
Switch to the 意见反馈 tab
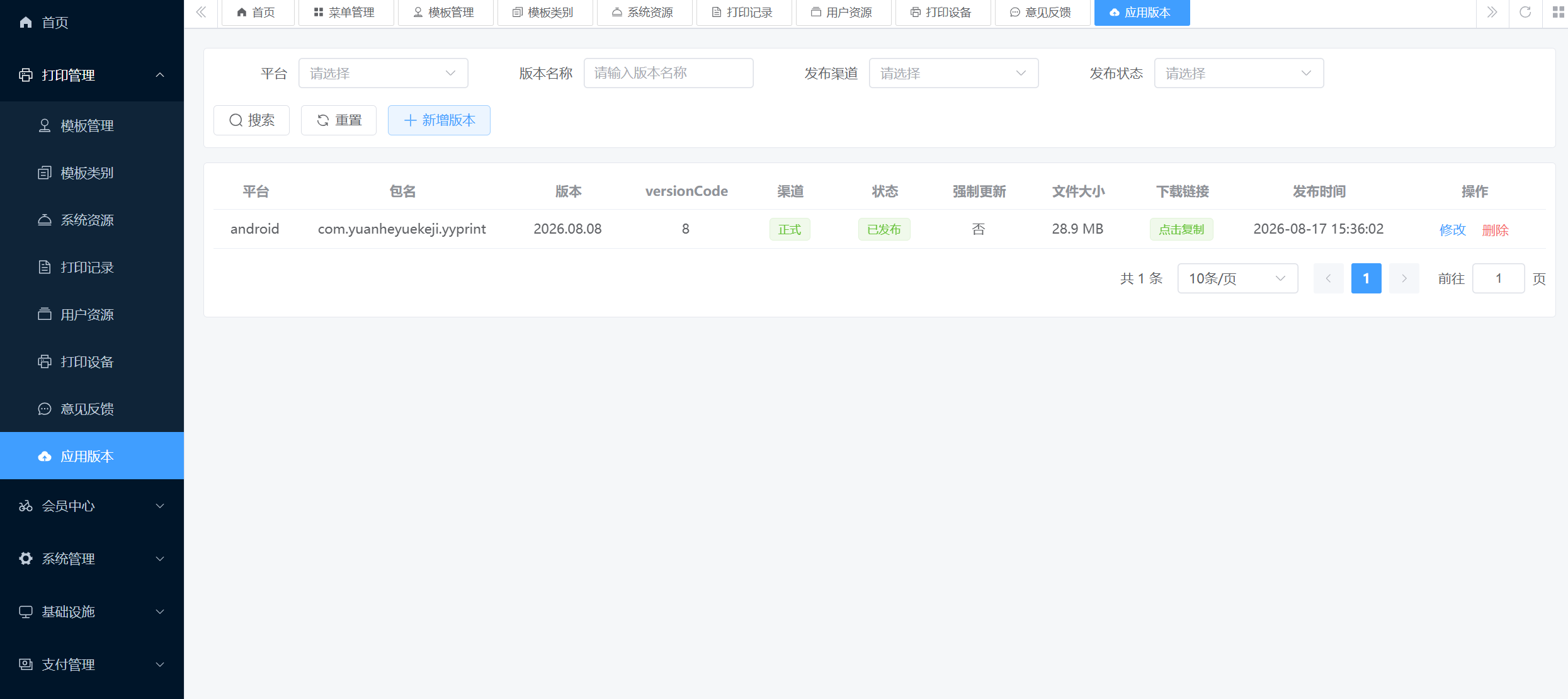1042,13
